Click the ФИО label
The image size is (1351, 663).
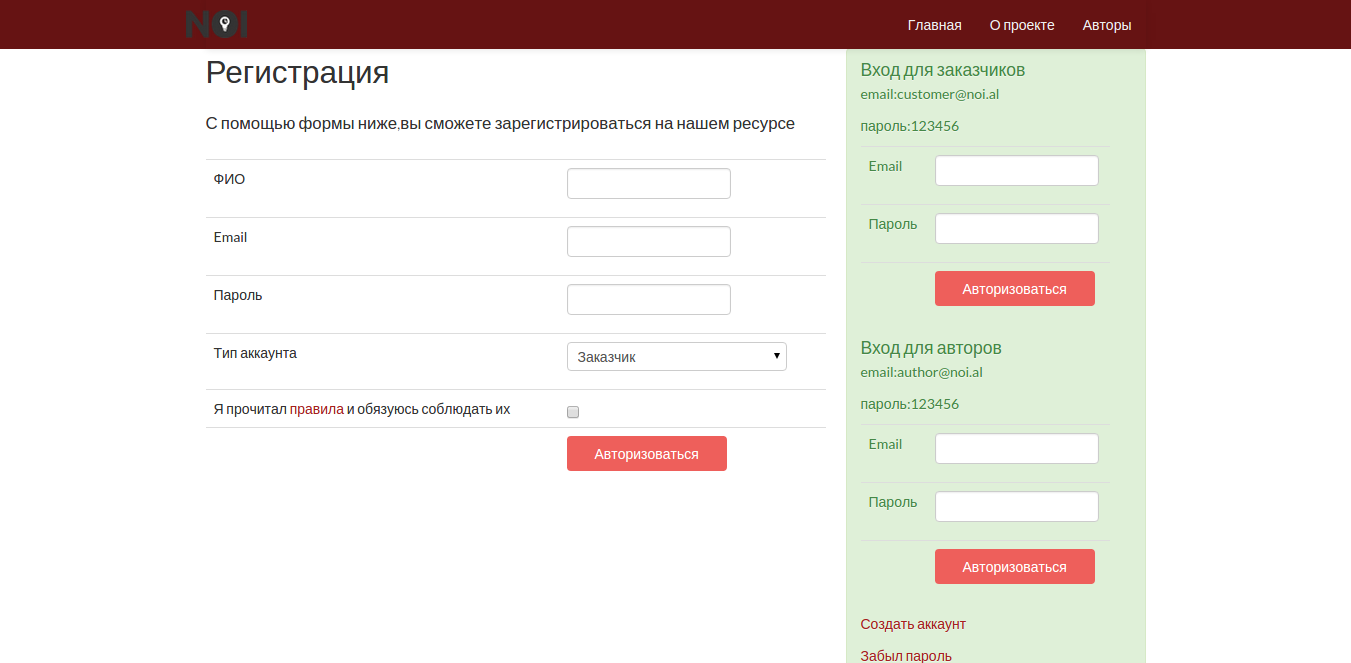click(229, 179)
